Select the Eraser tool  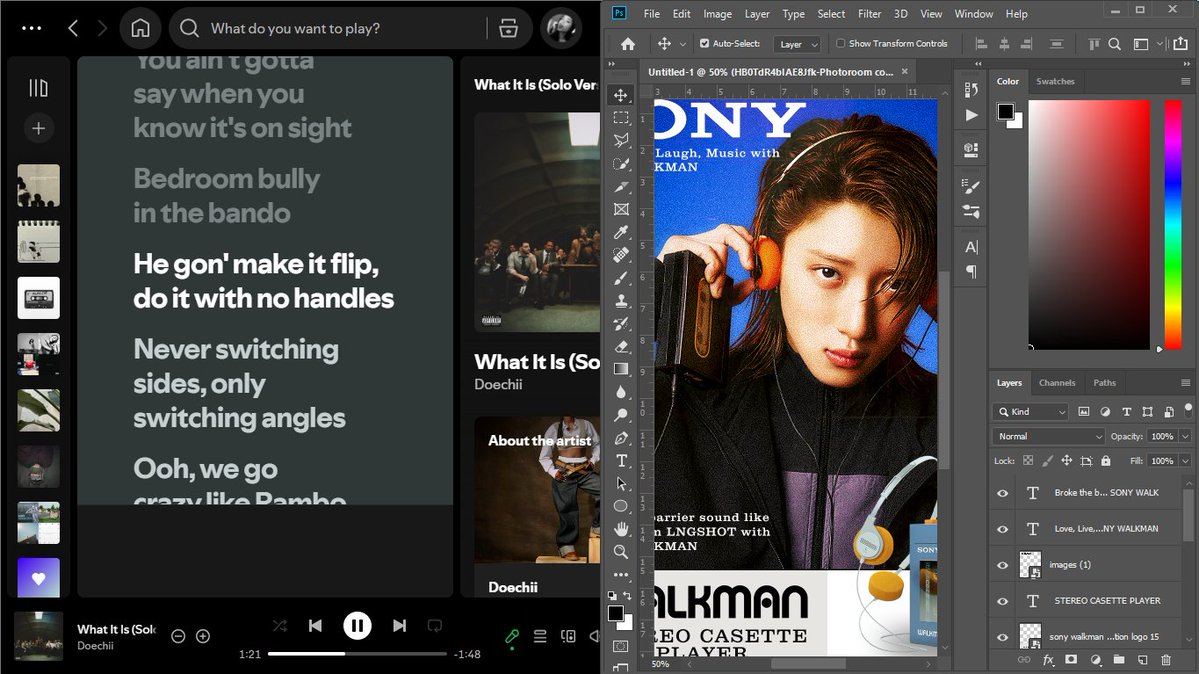(x=621, y=347)
